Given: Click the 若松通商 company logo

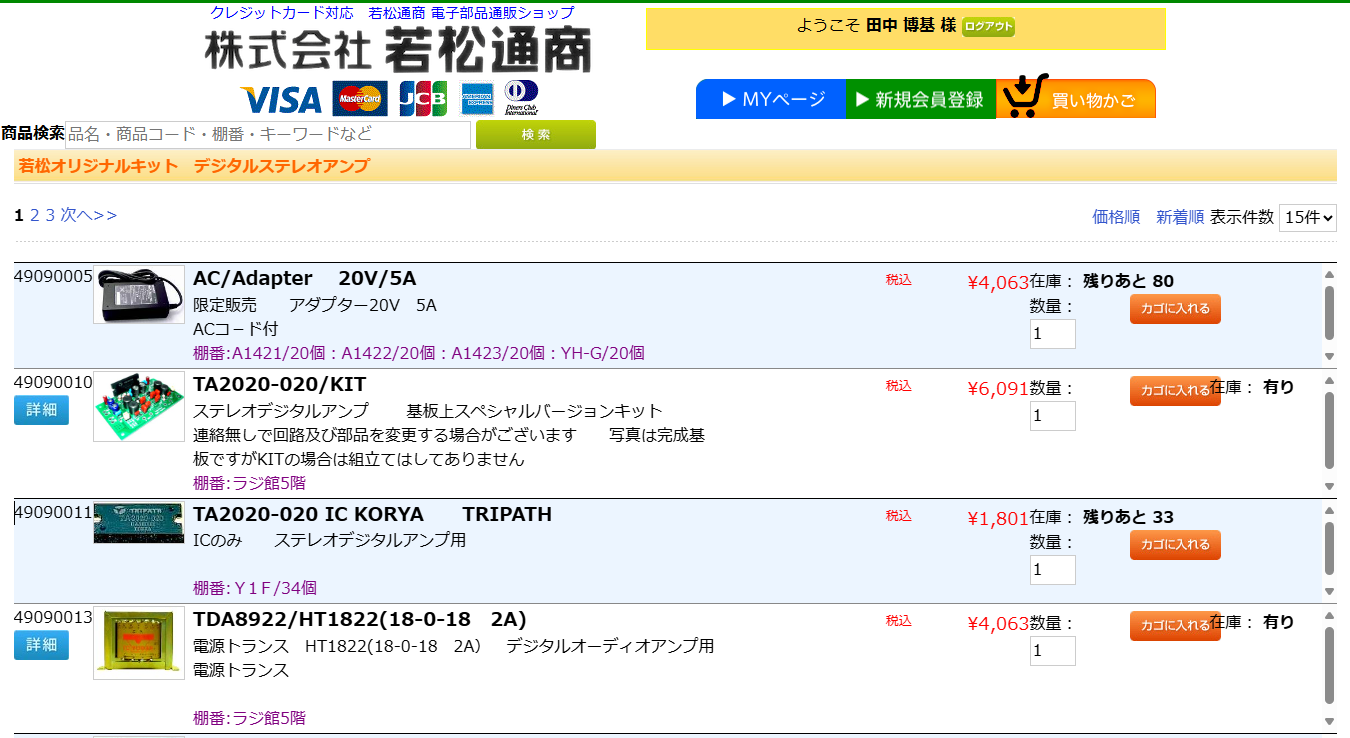Looking at the screenshot, I should coord(398,50).
